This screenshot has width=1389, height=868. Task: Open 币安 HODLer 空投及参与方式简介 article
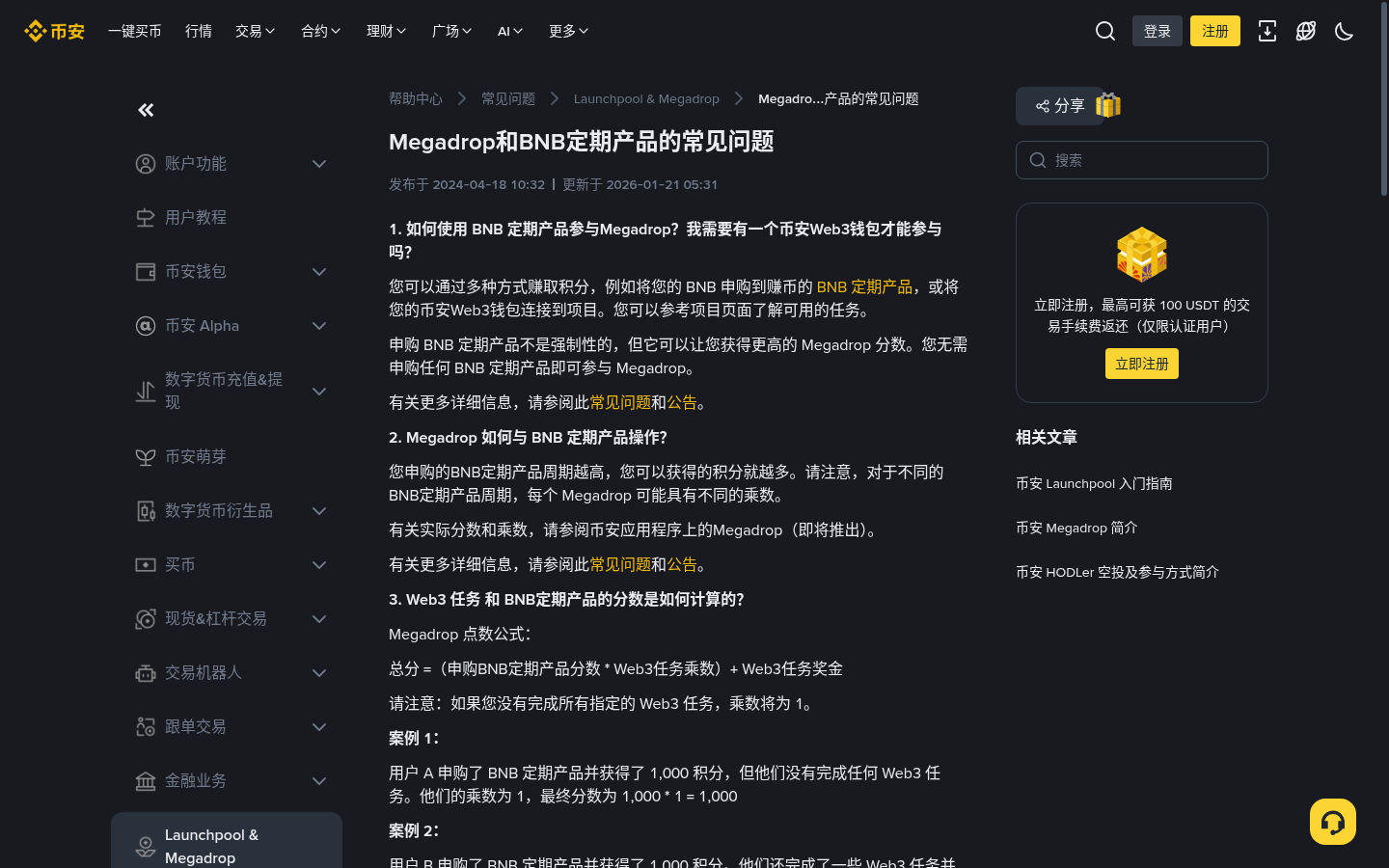coord(1117,573)
